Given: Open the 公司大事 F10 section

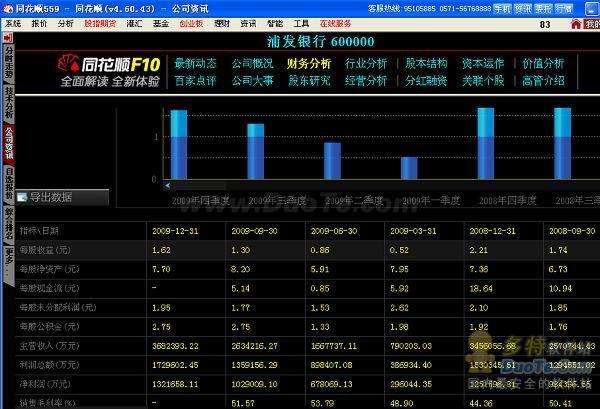Looking at the screenshot, I should 252,81.
